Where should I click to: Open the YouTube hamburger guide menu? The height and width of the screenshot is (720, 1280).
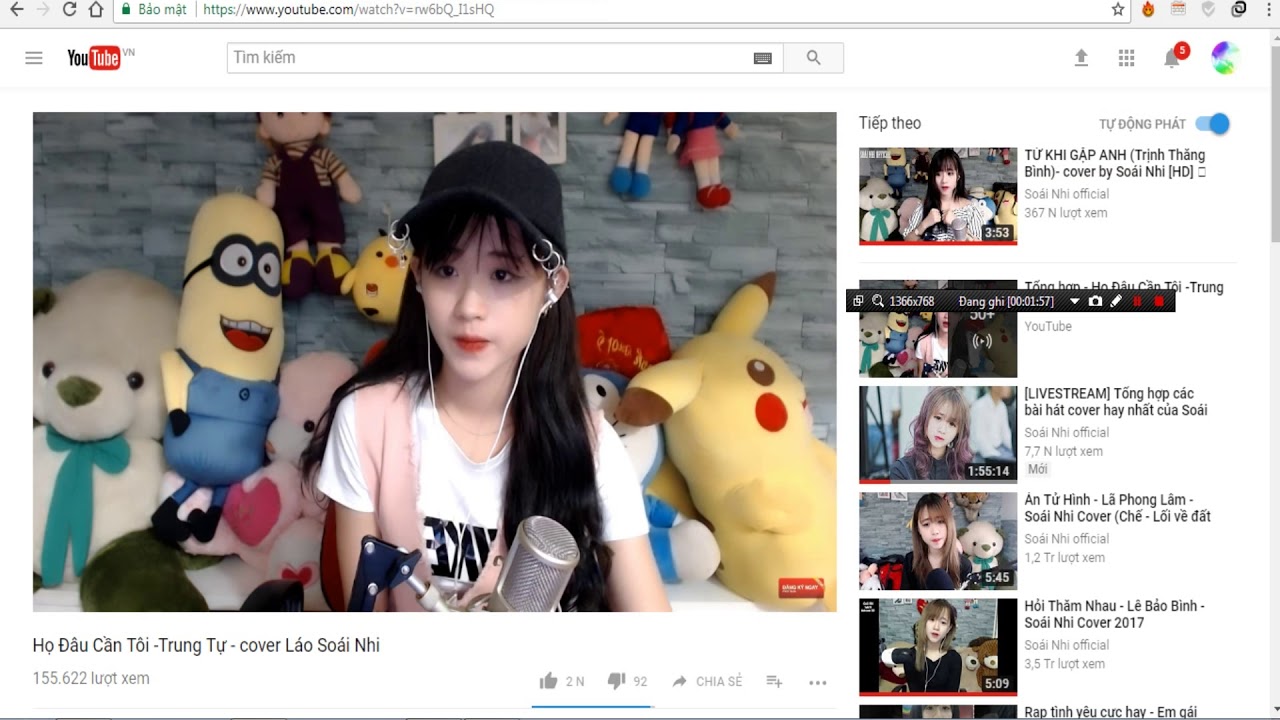click(x=34, y=58)
